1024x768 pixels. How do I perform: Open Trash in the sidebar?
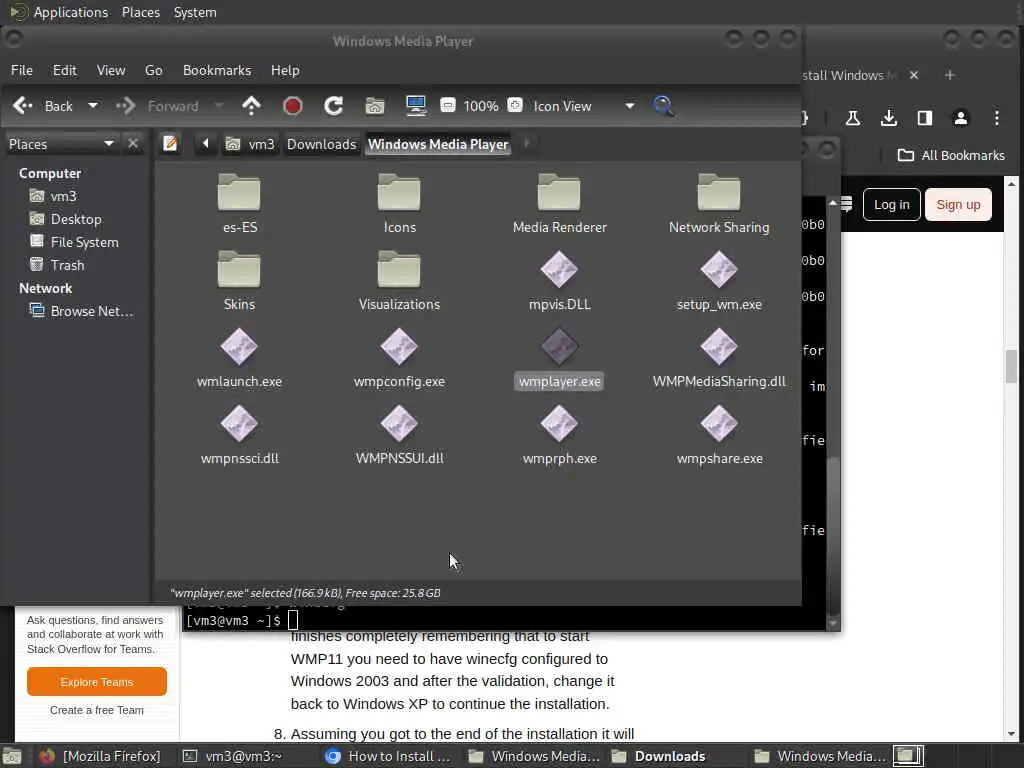coord(57,264)
